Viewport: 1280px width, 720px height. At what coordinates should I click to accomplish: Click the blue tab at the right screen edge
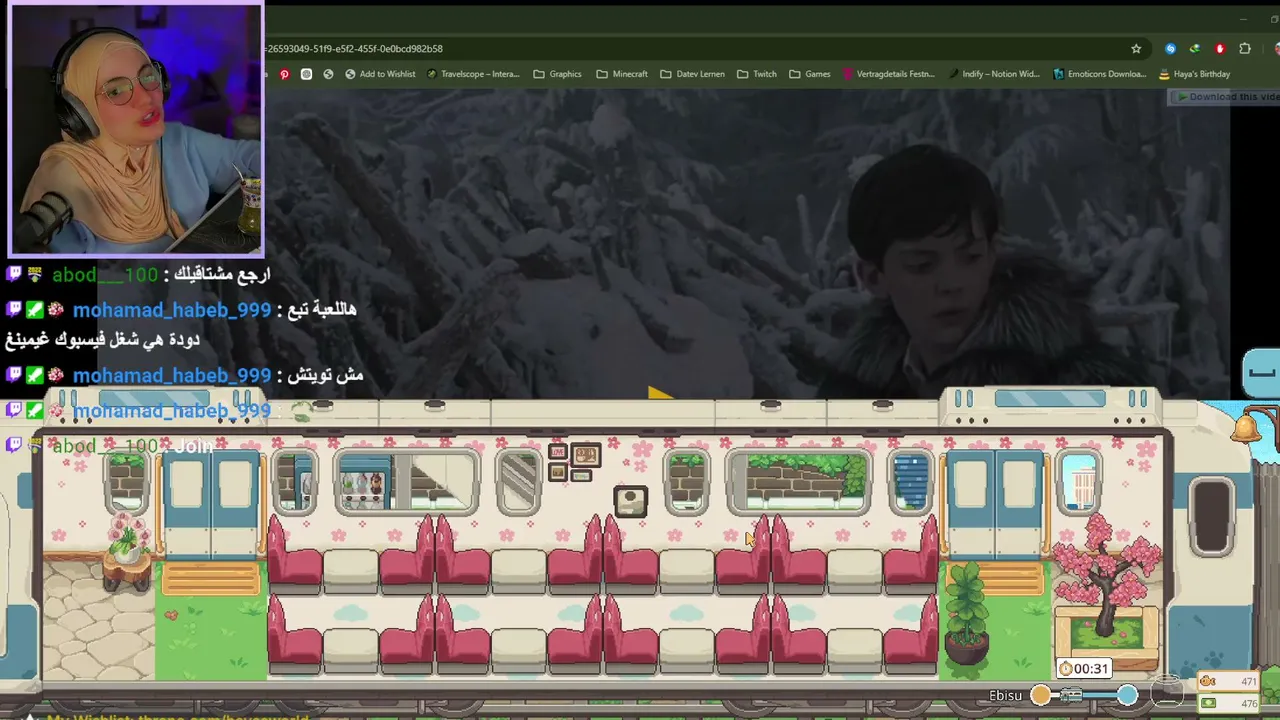(x=1261, y=372)
